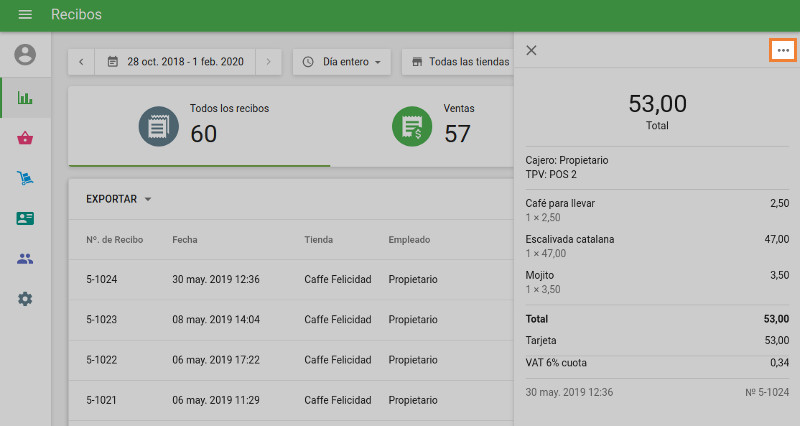Open the Inventory hand truck icon

pyautogui.click(x=25, y=178)
